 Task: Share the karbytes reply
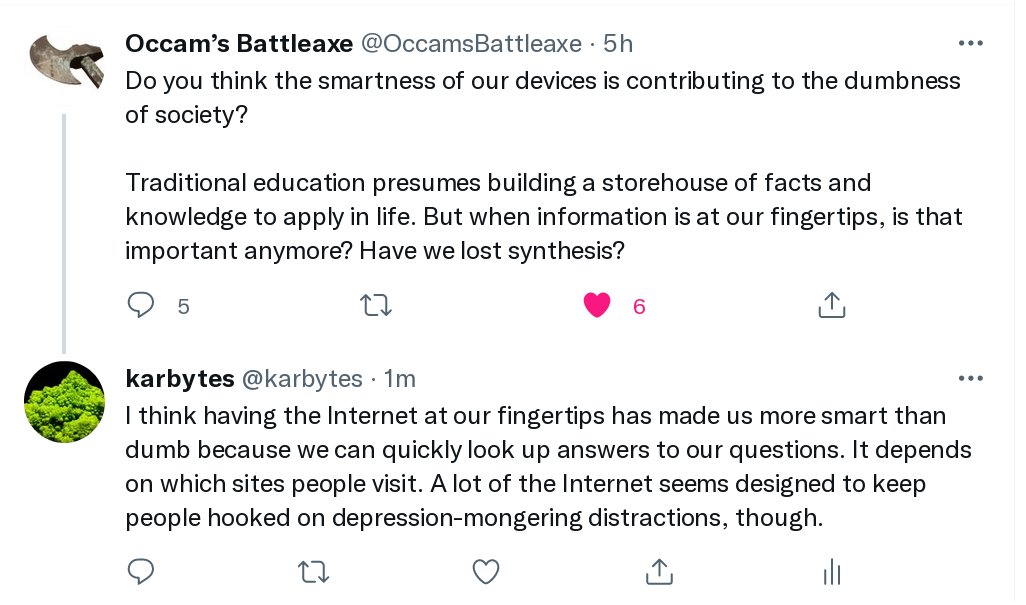[659, 572]
